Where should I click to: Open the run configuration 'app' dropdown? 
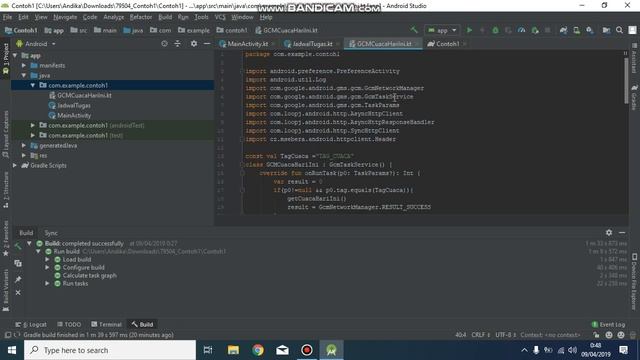442,30
